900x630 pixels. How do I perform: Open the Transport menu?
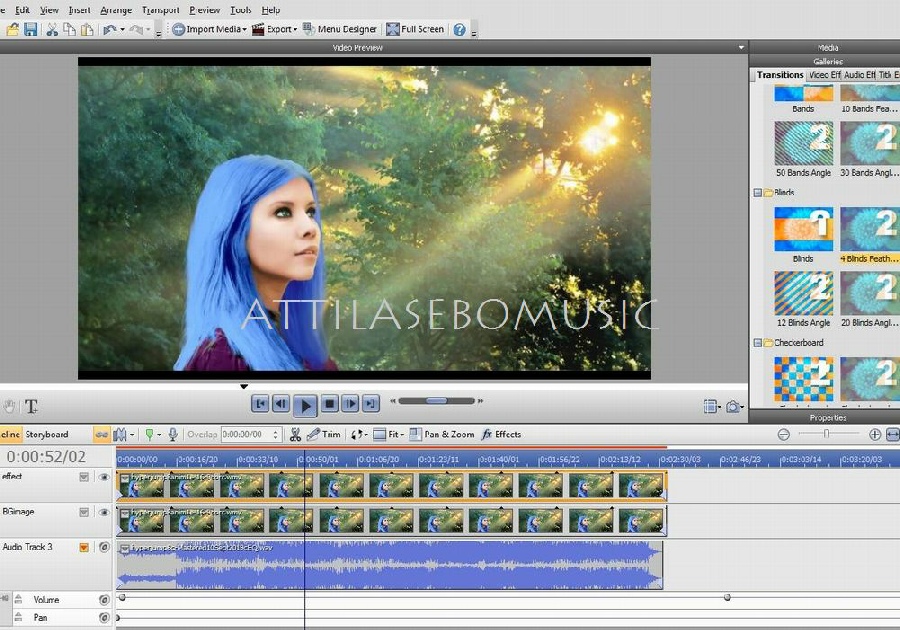pyautogui.click(x=161, y=10)
